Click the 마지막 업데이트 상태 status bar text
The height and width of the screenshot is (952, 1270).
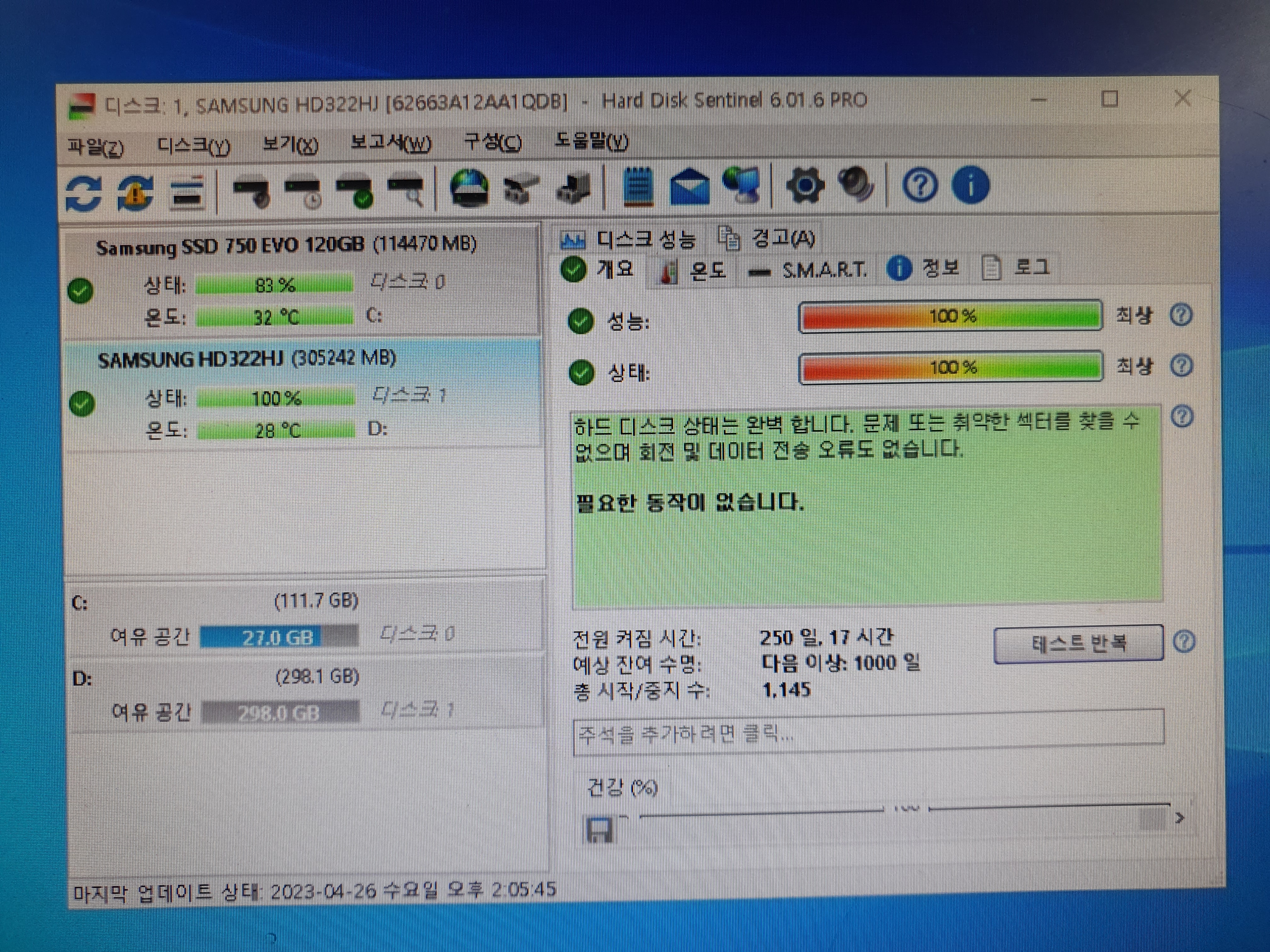pos(315,891)
